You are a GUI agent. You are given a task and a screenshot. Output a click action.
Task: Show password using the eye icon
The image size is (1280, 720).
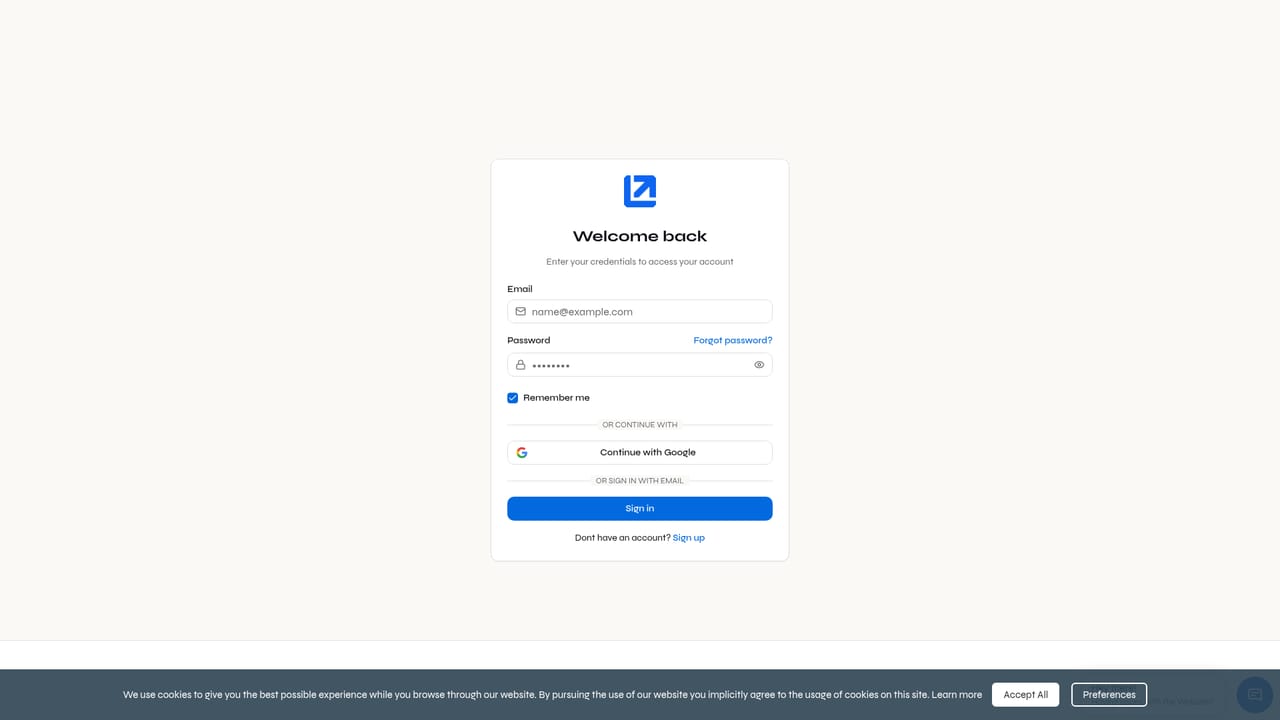point(759,365)
